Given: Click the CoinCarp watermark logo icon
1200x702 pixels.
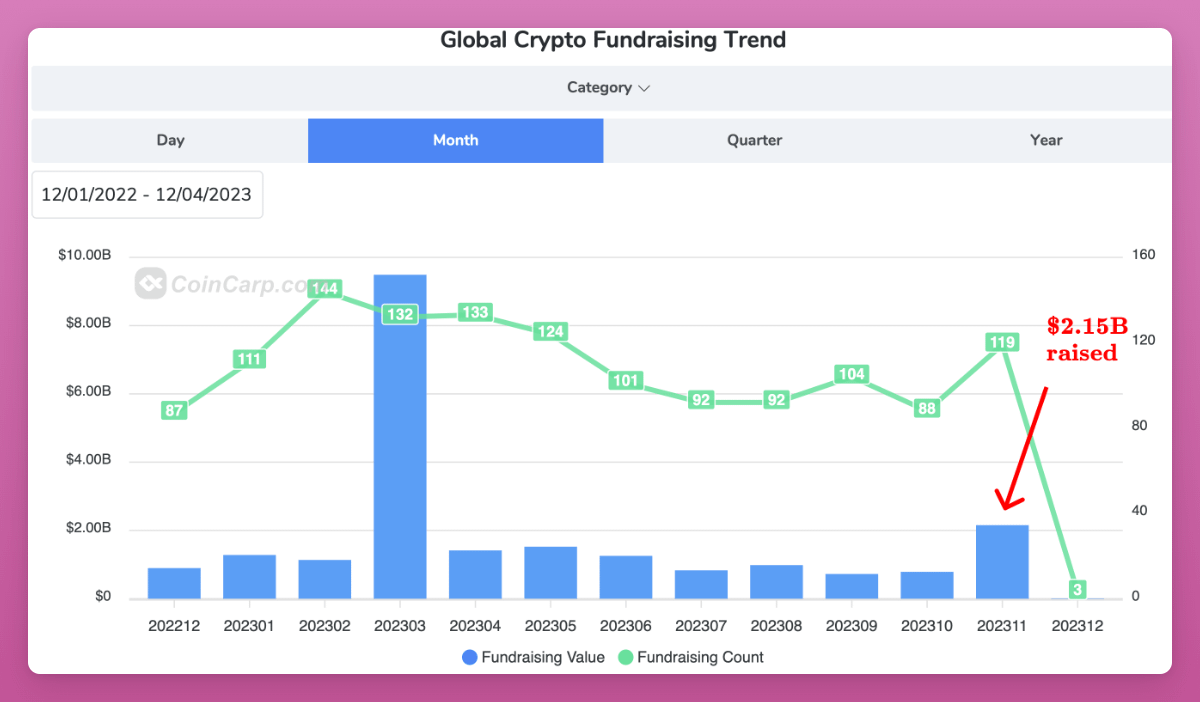Looking at the screenshot, I should click(x=150, y=284).
